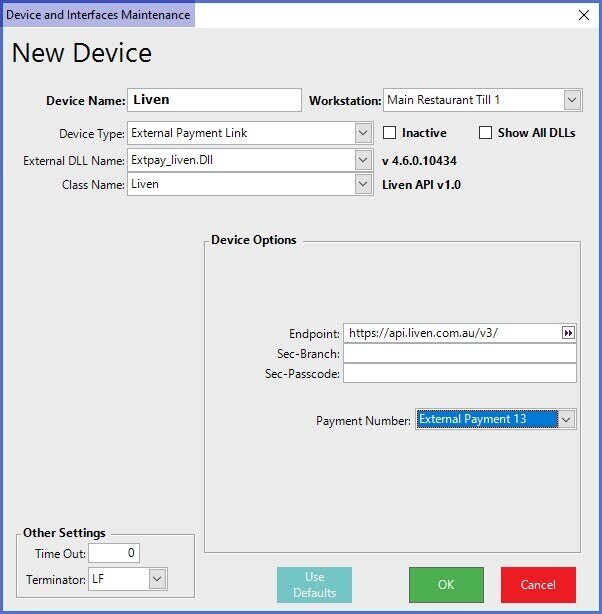Screen dimensions: 602x614
Task: Click the Device and Interfaces Maintenance title
Action: click(x=98, y=15)
